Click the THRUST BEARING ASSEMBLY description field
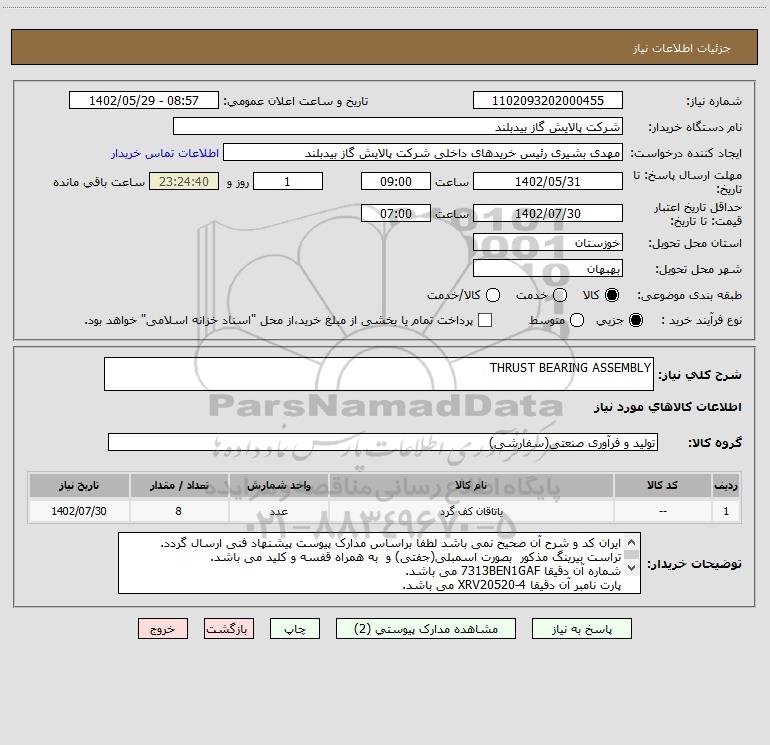This screenshot has width=770, height=745. (379, 374)
